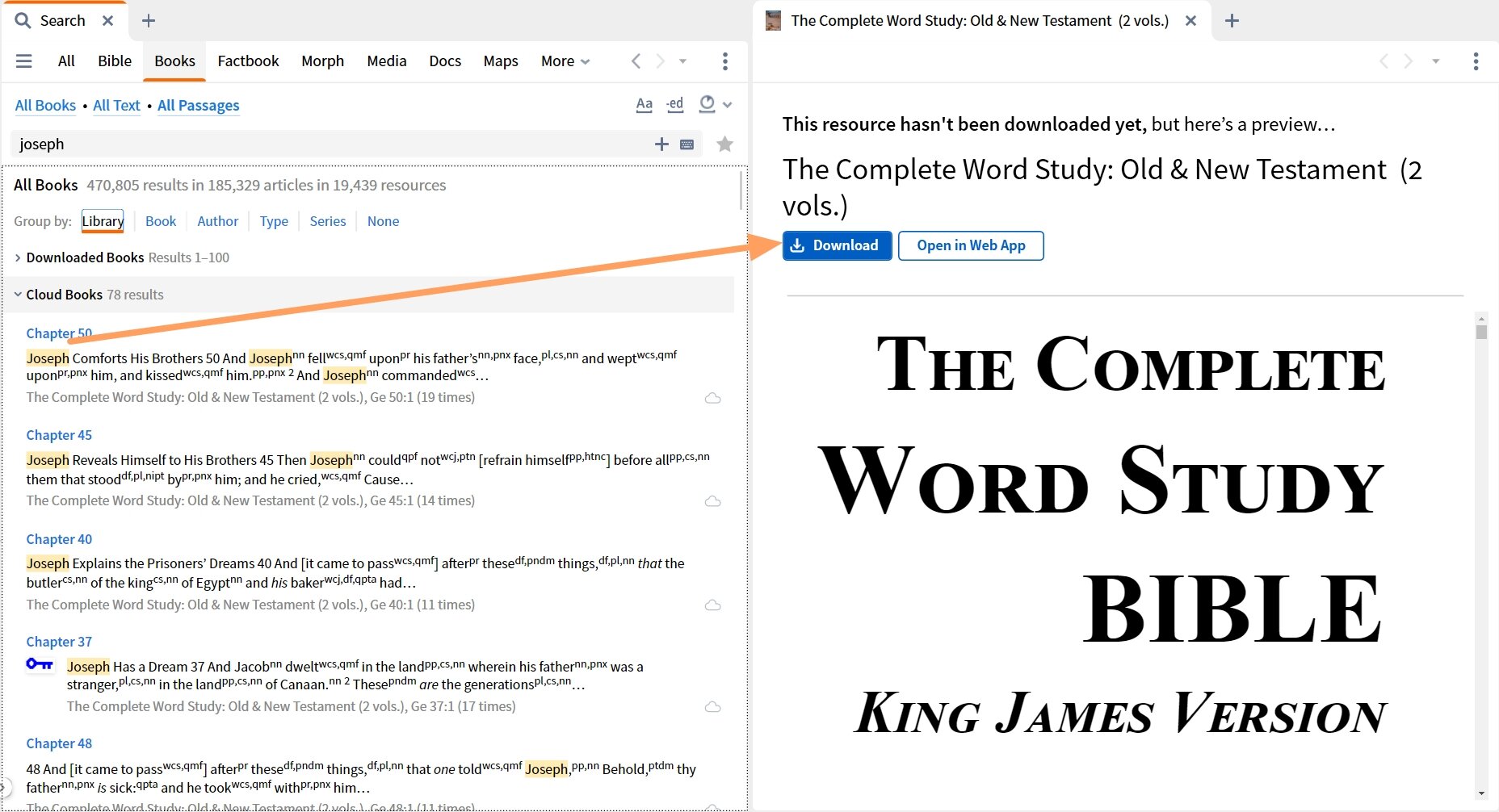Click the blue key icon beside Chapter 37

[x=40, y=664]
